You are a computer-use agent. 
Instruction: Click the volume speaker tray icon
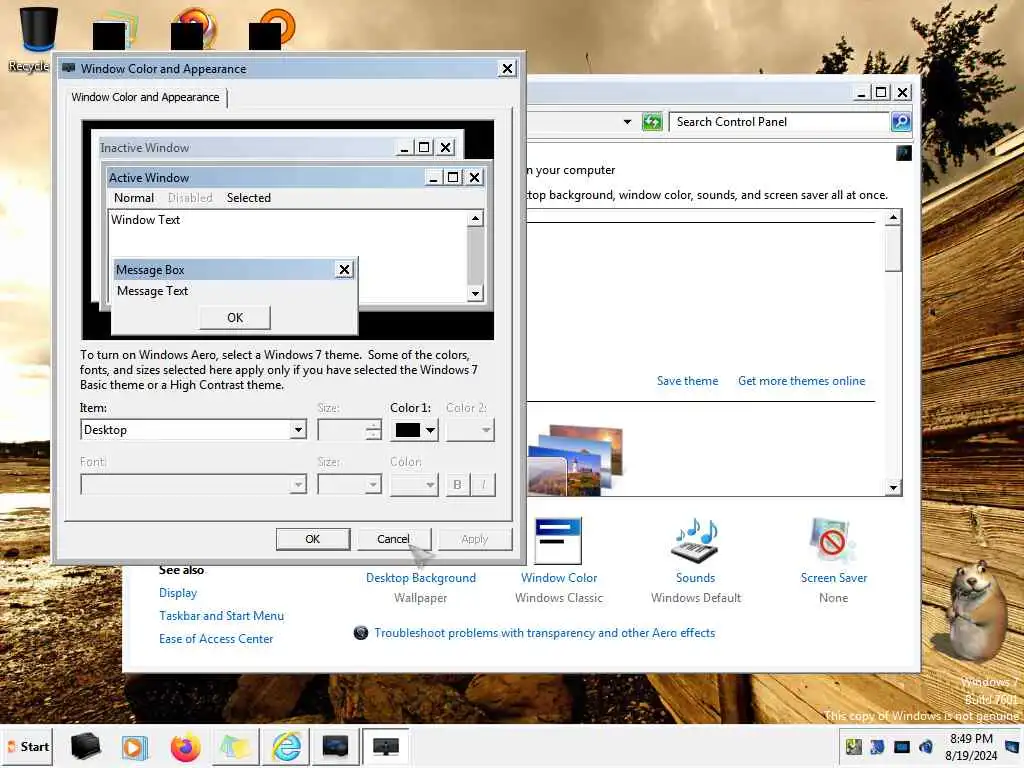point(926,746)
